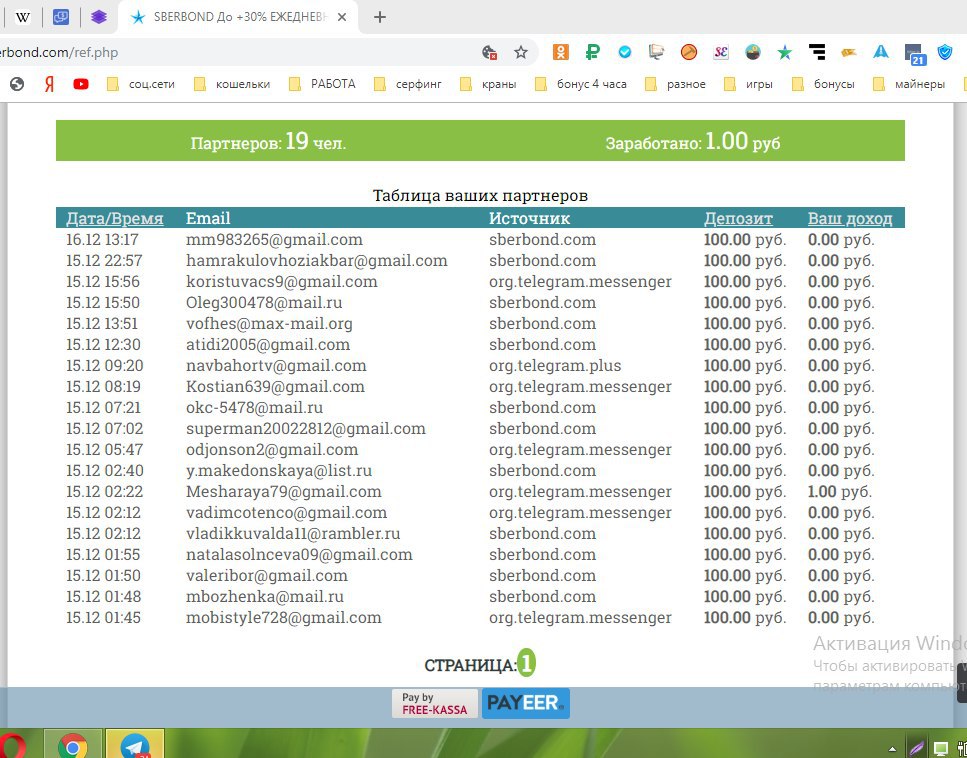This screenshot has height=758, width=967.
Task: Show hidden system tray icons
Action: pos(892,748)
